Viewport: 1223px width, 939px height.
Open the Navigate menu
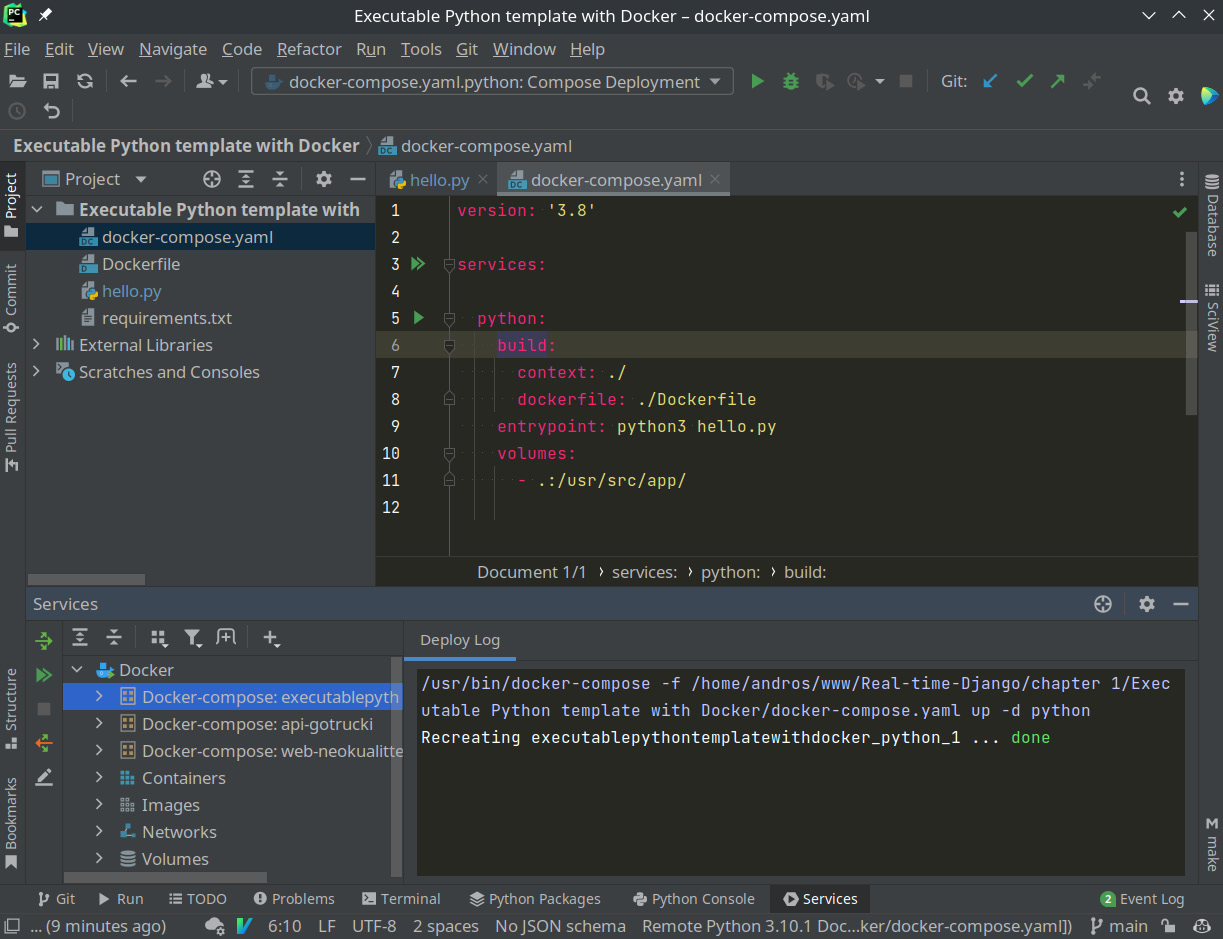pyautogui.click(x=173, y=49)
